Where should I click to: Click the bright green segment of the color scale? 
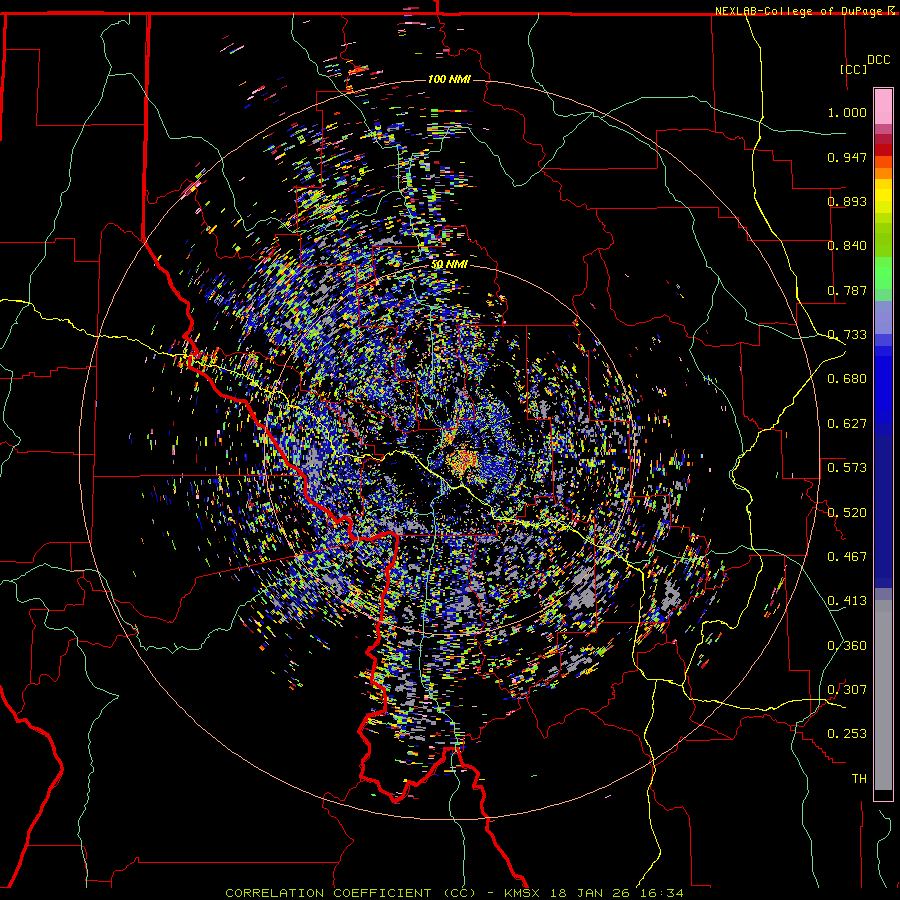(883, 273)
